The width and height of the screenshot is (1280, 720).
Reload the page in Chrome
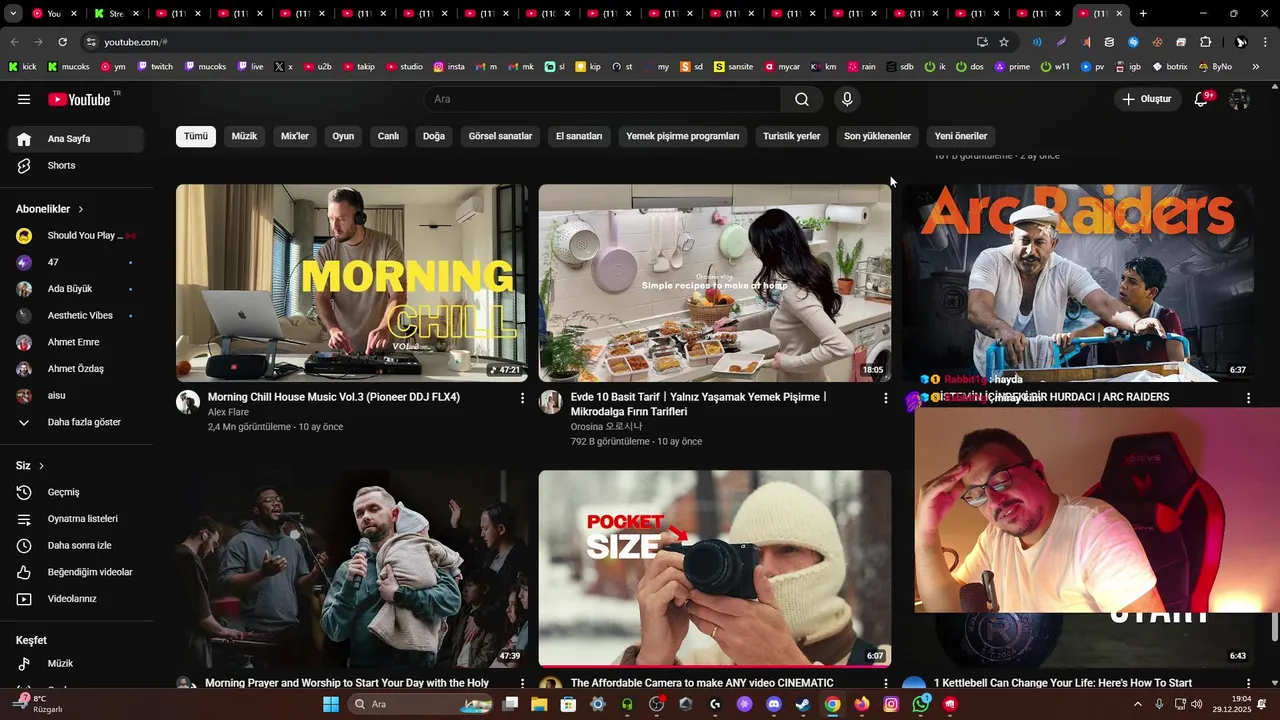click(x=62, y=42)
